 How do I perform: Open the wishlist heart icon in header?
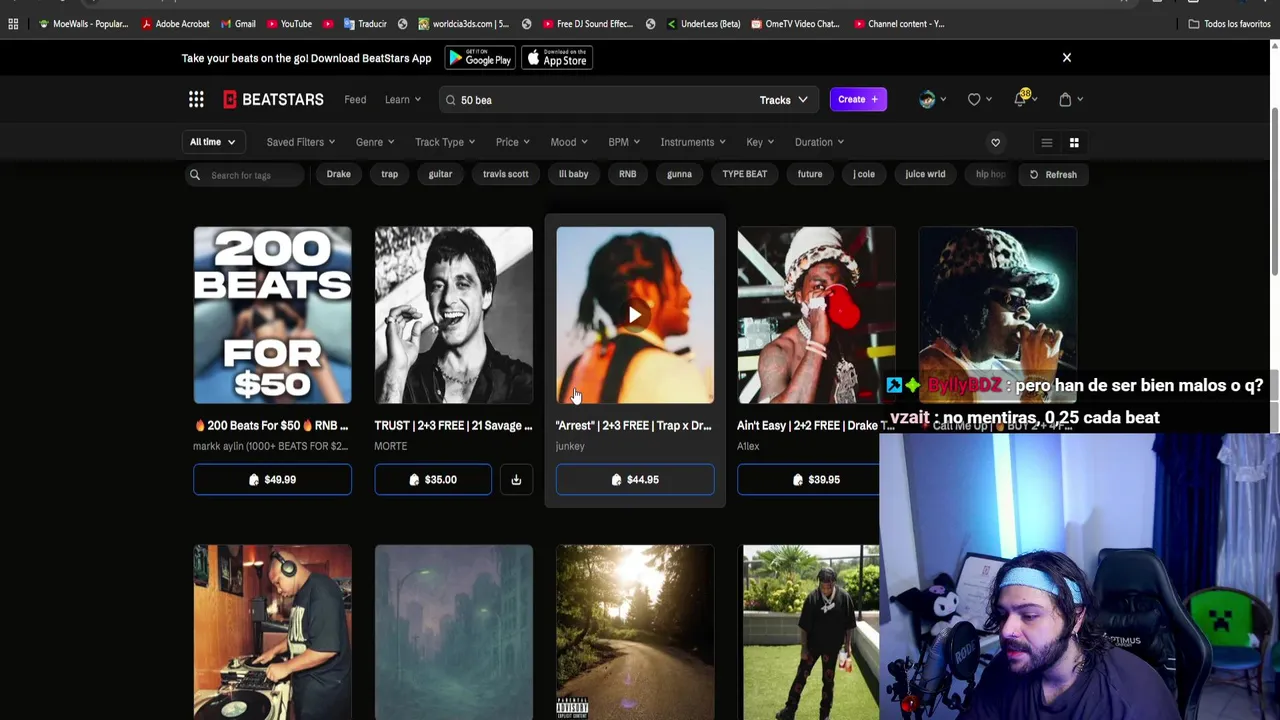pos(974,99)
